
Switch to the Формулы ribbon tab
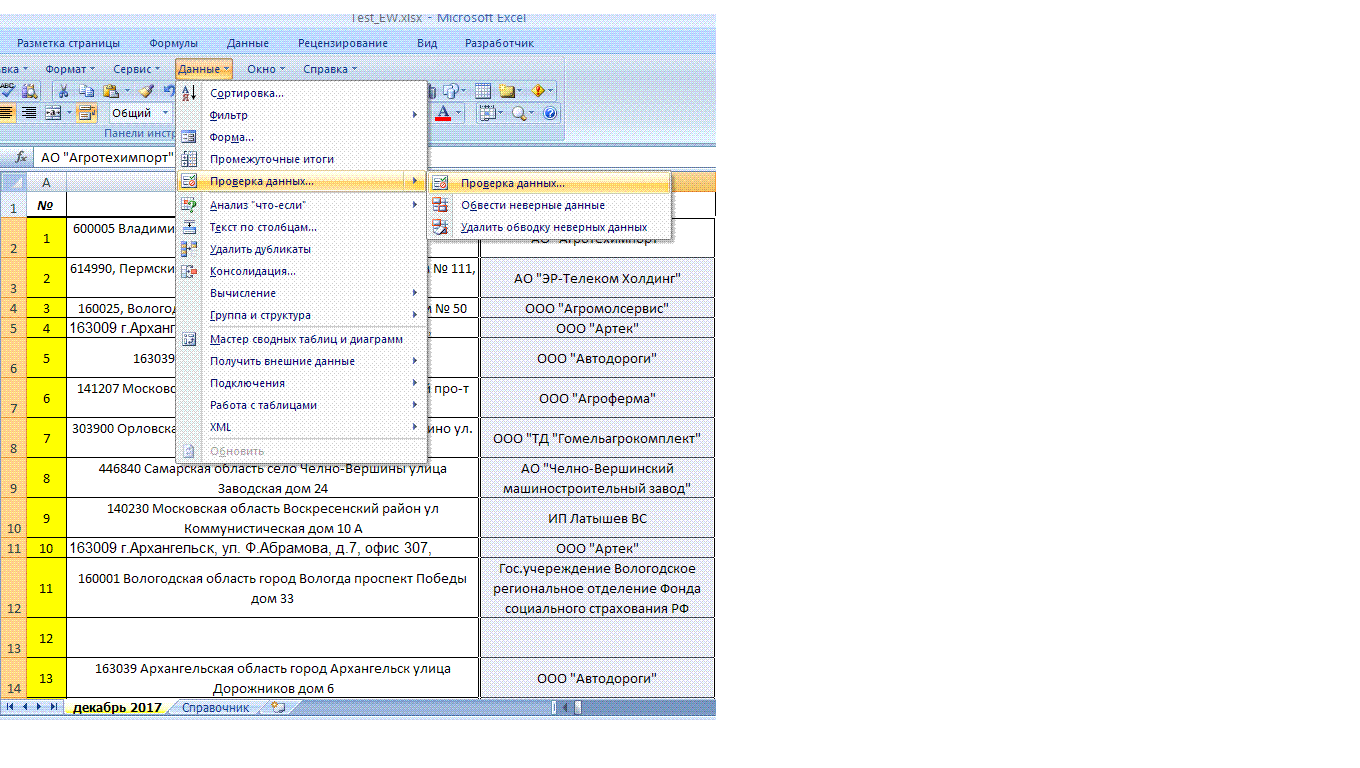coord(173,43)
